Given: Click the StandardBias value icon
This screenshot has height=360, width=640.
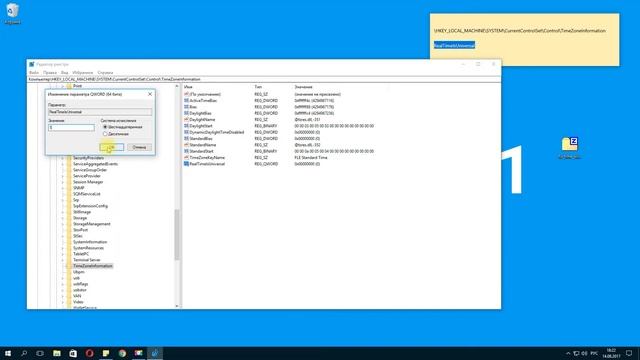Looking at the screenshot, I should click(x=187, y=138).
